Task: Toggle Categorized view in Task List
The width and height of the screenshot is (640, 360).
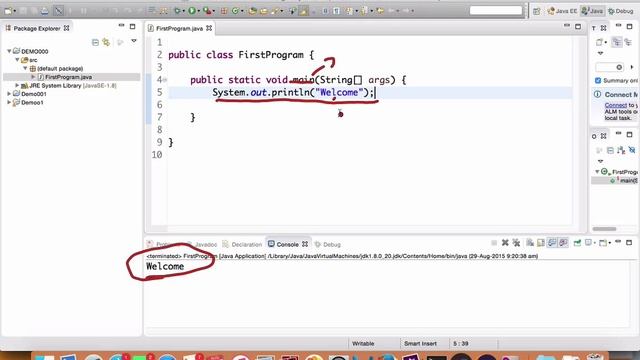Action: pyautogui.click(x=617, y=42)
